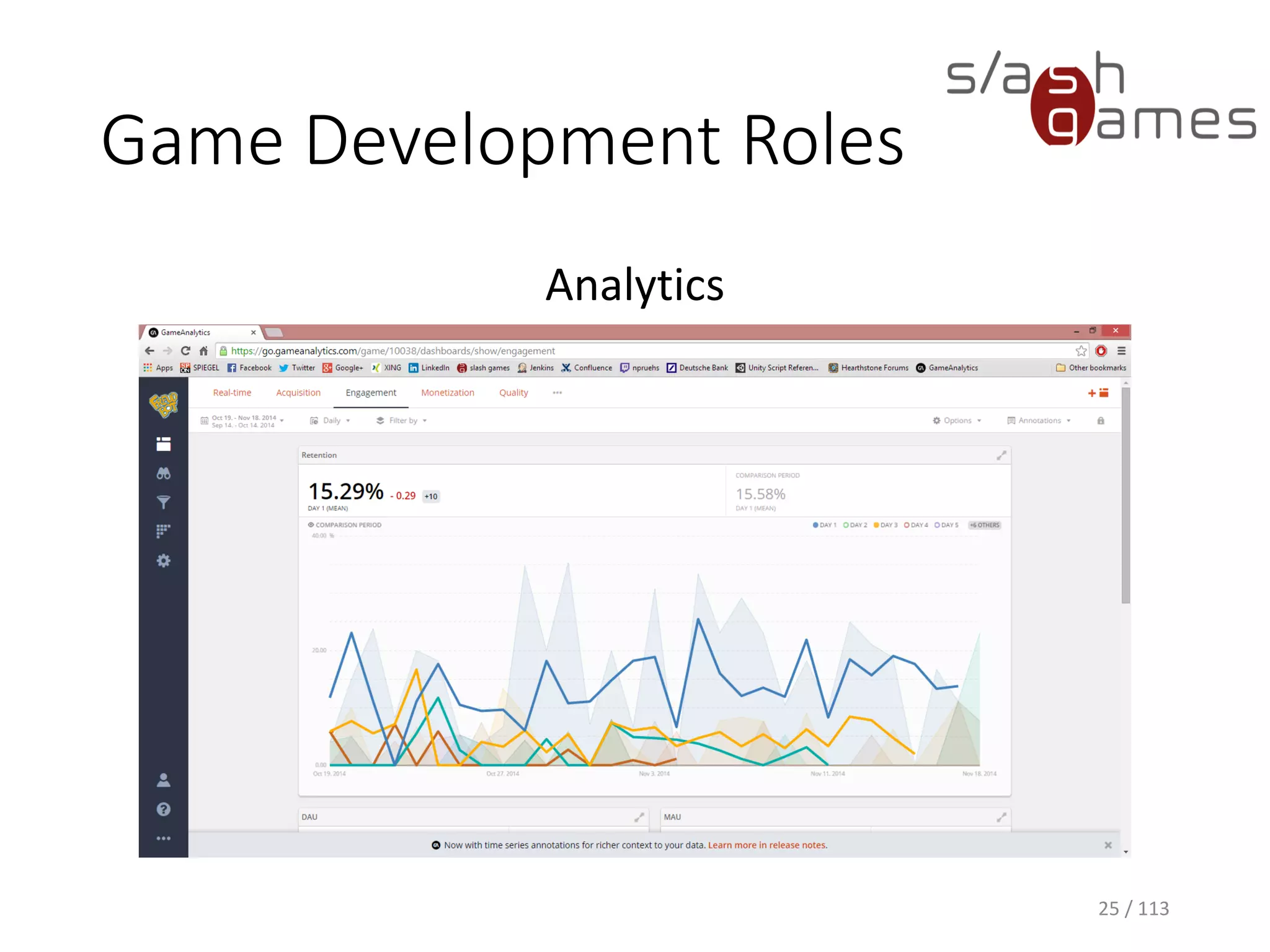Click the add dashboard widget icon
Screen dimensions: 1270x952
tap(1098, 393)
